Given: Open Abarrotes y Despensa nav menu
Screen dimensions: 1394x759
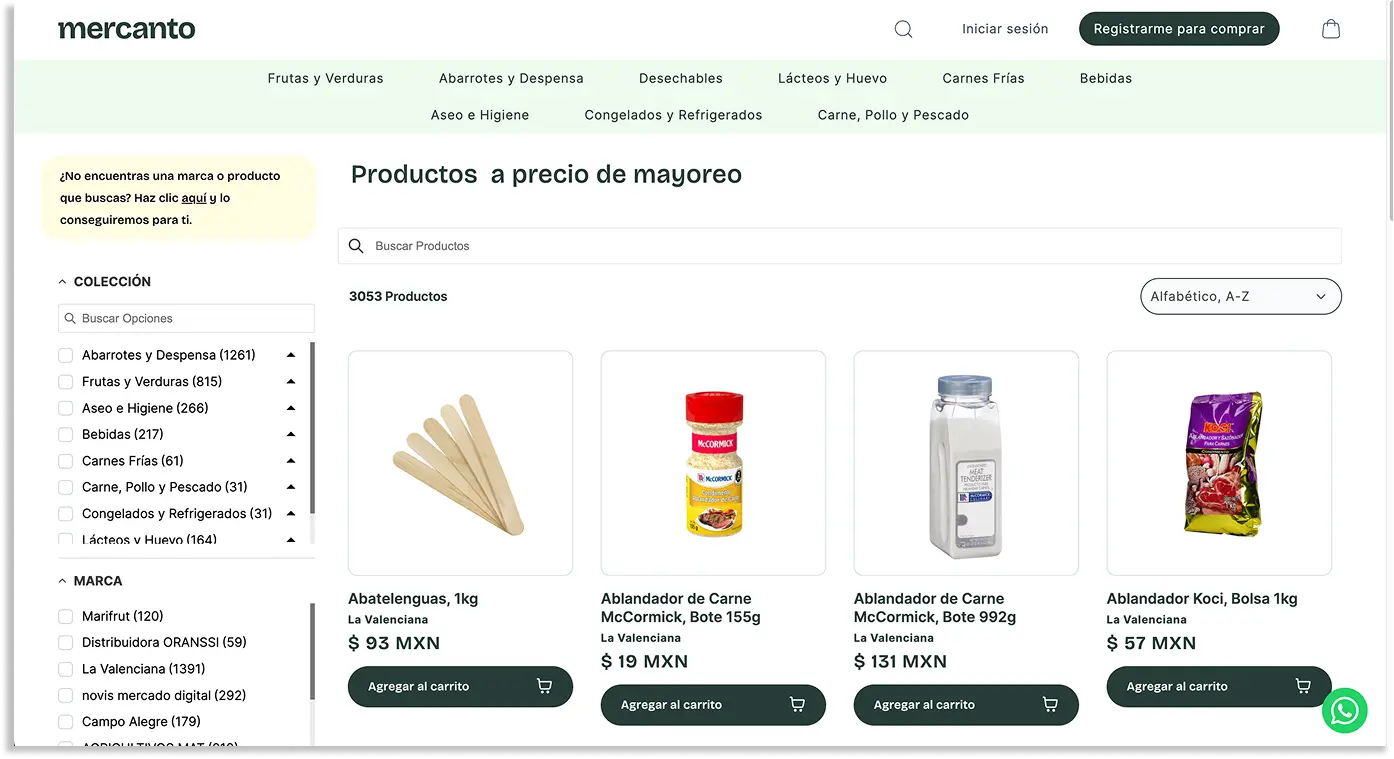Looking at the screenshot, I should (x=511, y=78).
